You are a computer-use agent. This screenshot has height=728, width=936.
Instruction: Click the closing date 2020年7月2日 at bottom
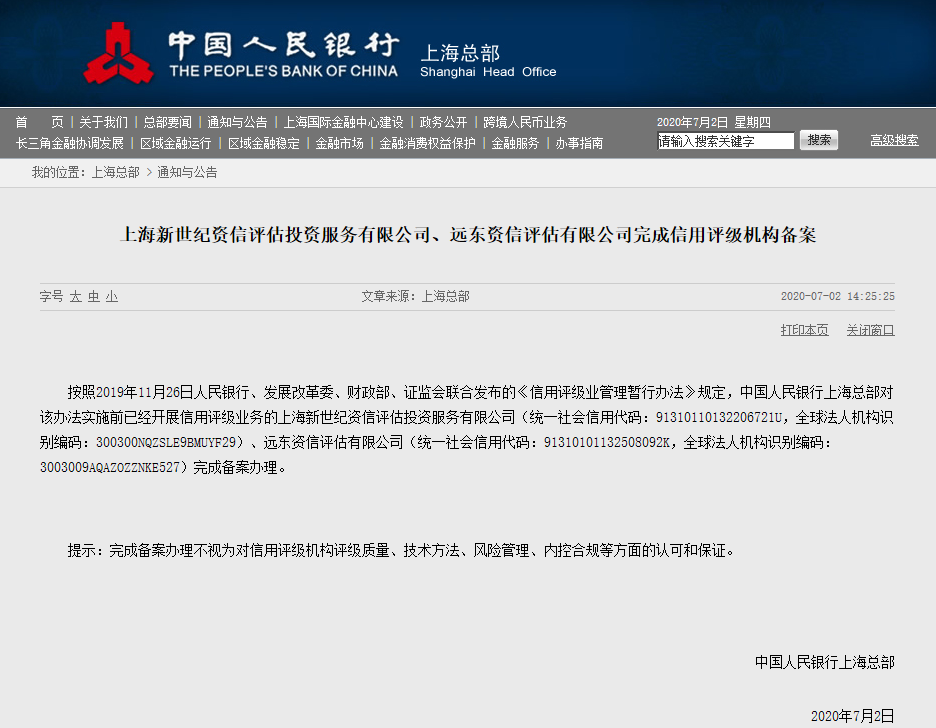click(x=852, y=716)
